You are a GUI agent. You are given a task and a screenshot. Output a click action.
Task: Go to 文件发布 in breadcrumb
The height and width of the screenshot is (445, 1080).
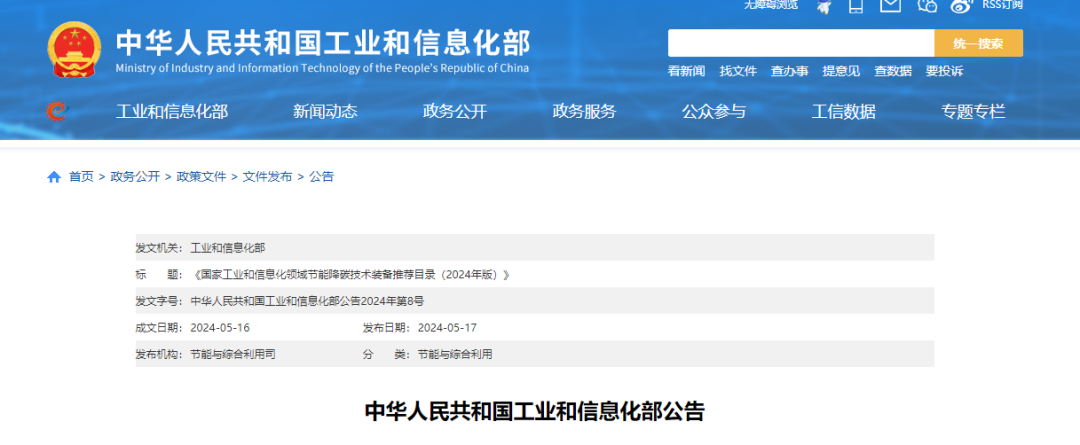(x=267, y=177)
